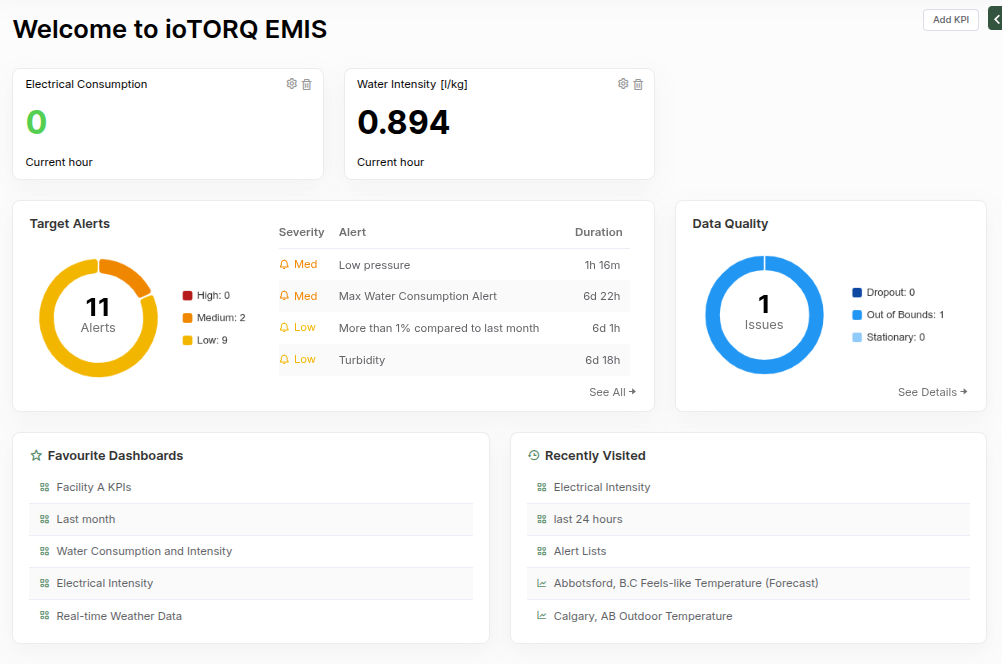Screen dimensions: 1002x664
Task: Click the Data Quality heading
Action: 730,224
